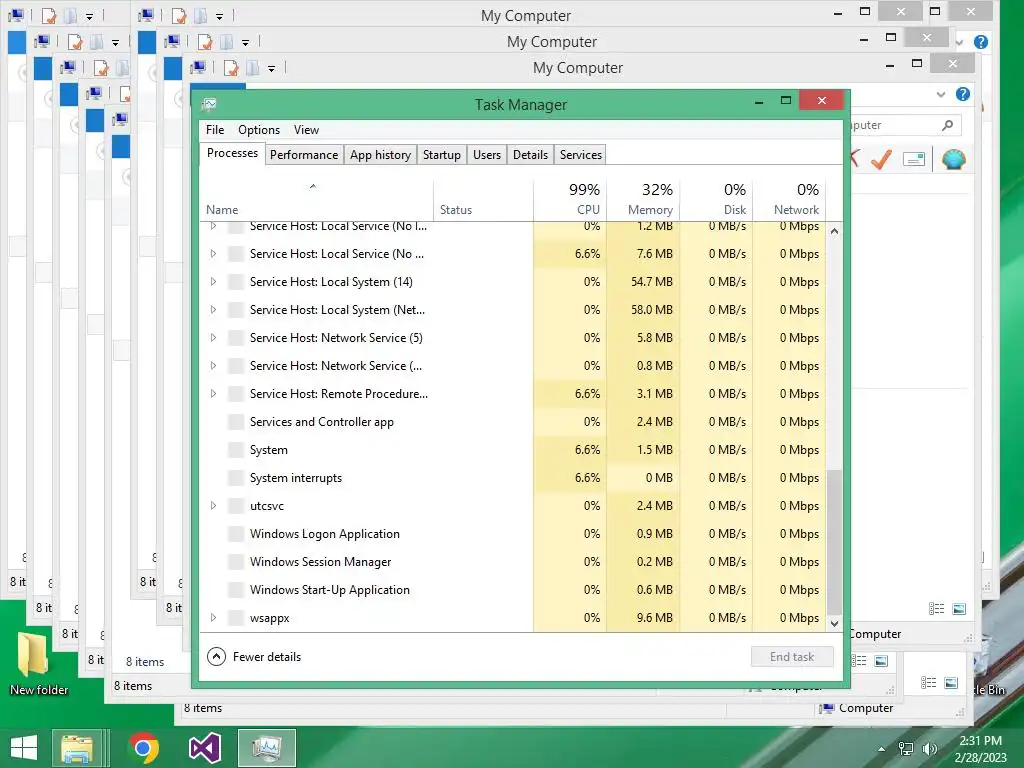Click the wsappx process icon

click(236, 618)
